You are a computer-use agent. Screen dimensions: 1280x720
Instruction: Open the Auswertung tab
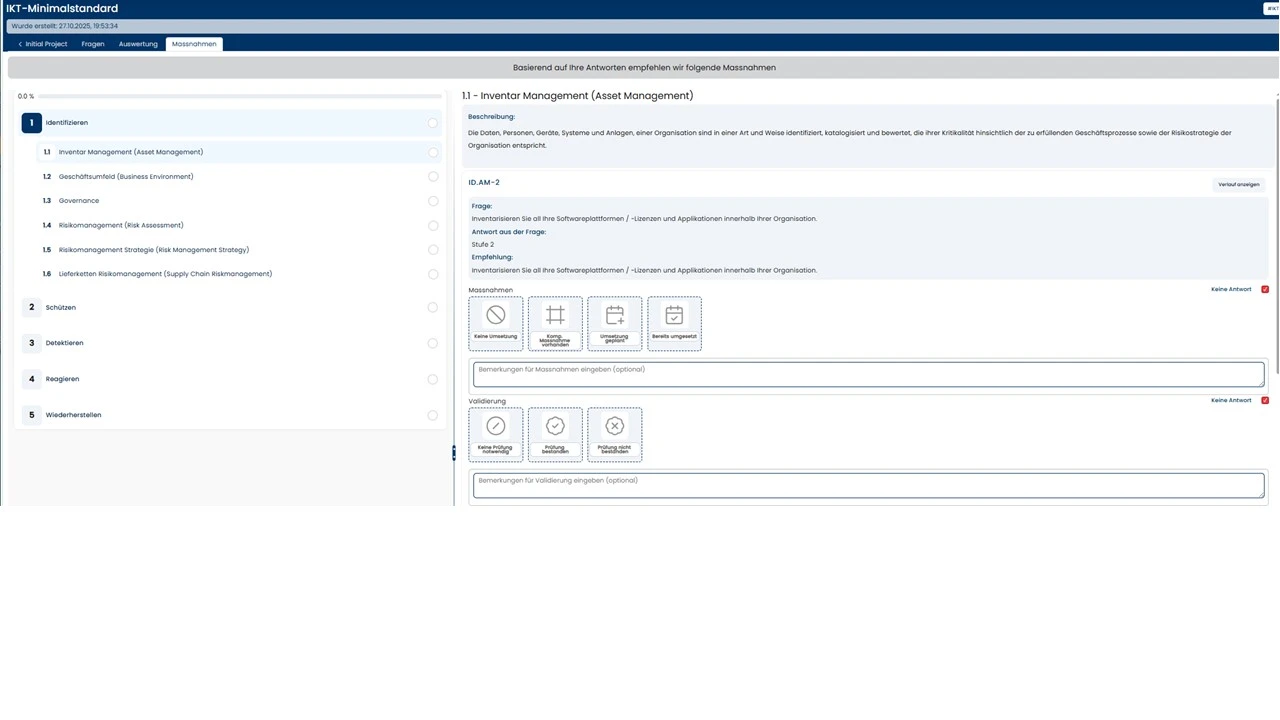pyautogui.click(x=138, y=44)
